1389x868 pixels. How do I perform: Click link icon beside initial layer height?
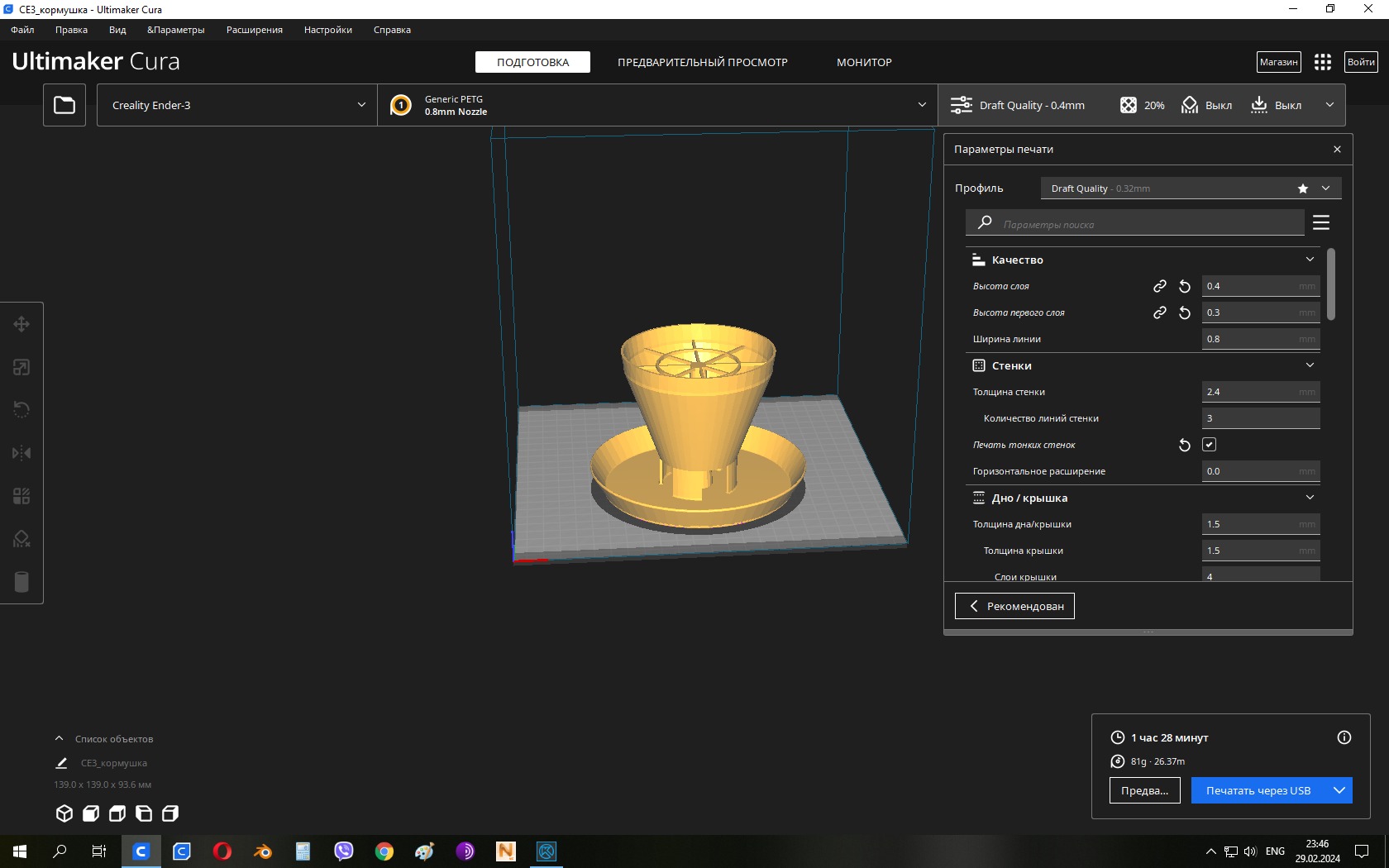[x=1159, y=312]
